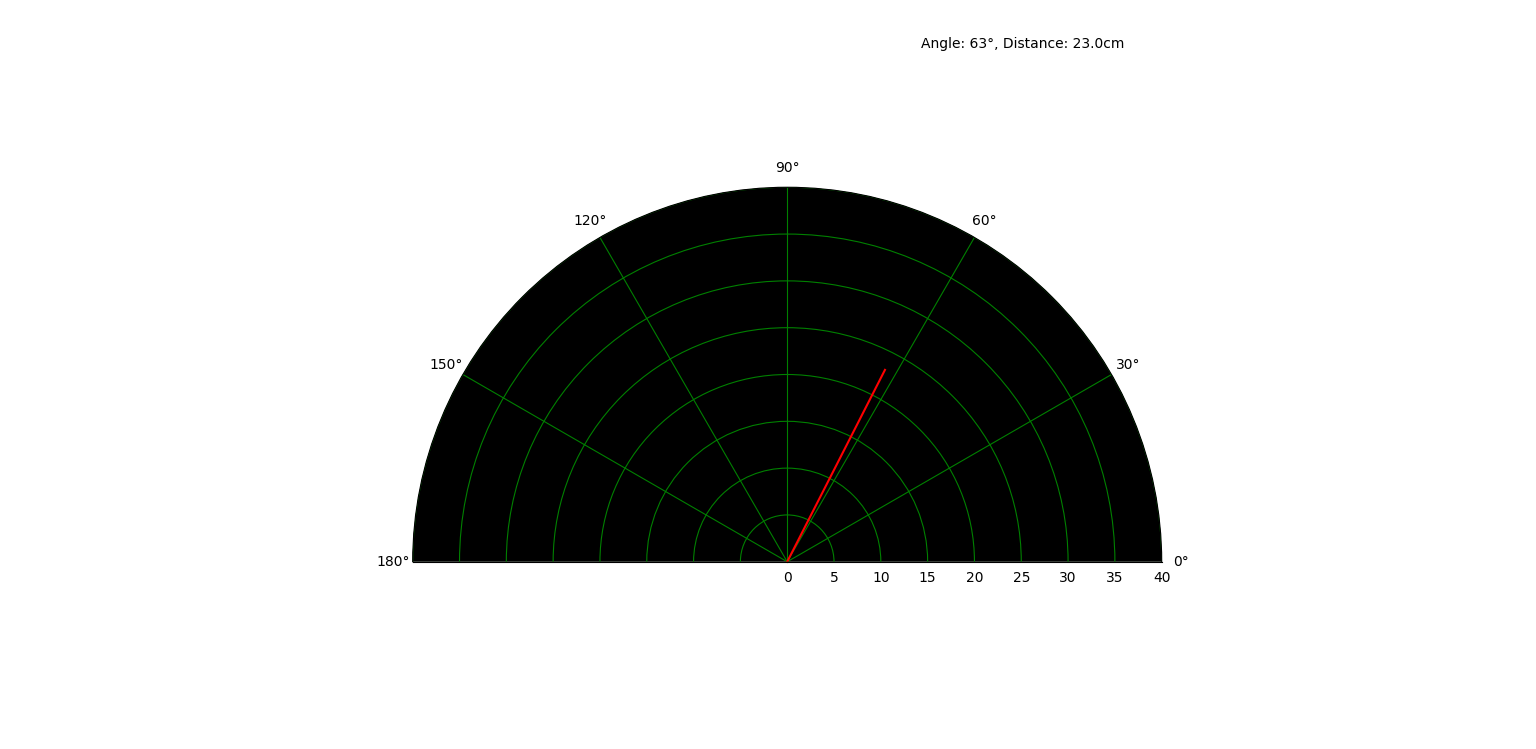Click the 120° angle label
The image size is (1536, 749).
click(590, 221)
